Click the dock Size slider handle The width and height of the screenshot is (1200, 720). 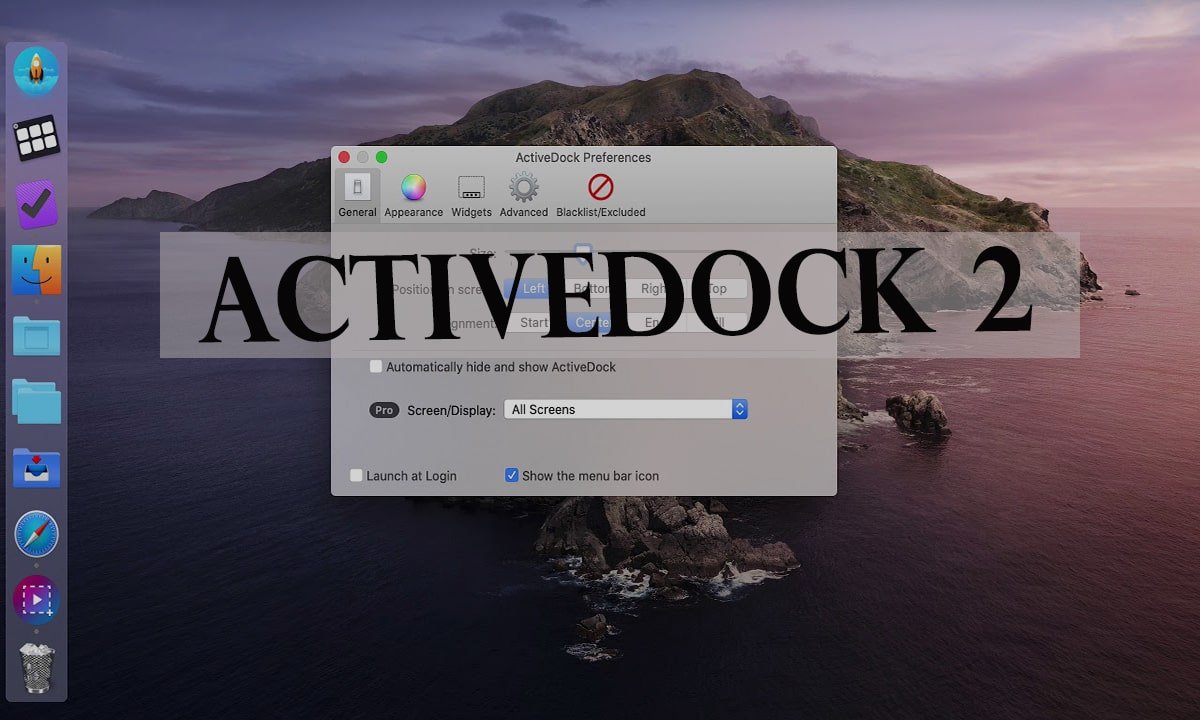583,253
